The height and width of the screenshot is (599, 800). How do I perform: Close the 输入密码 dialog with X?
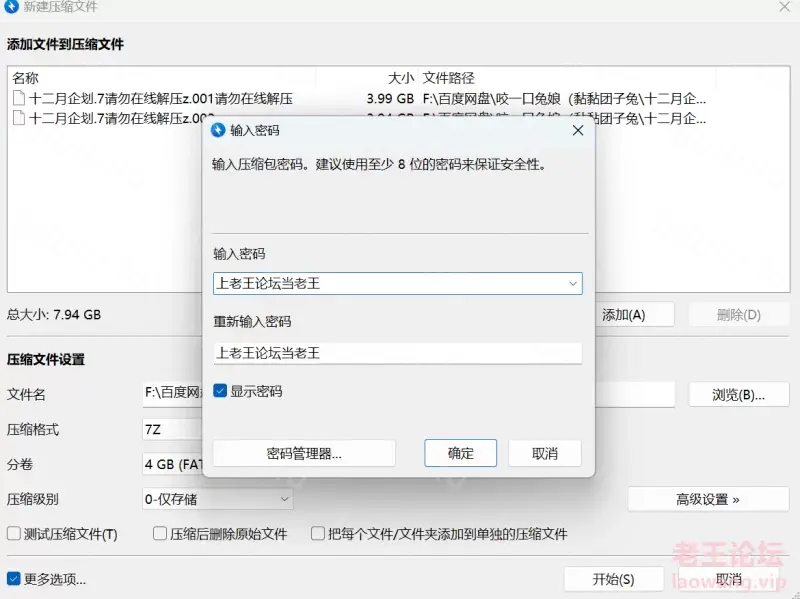[x=578, y=131]
